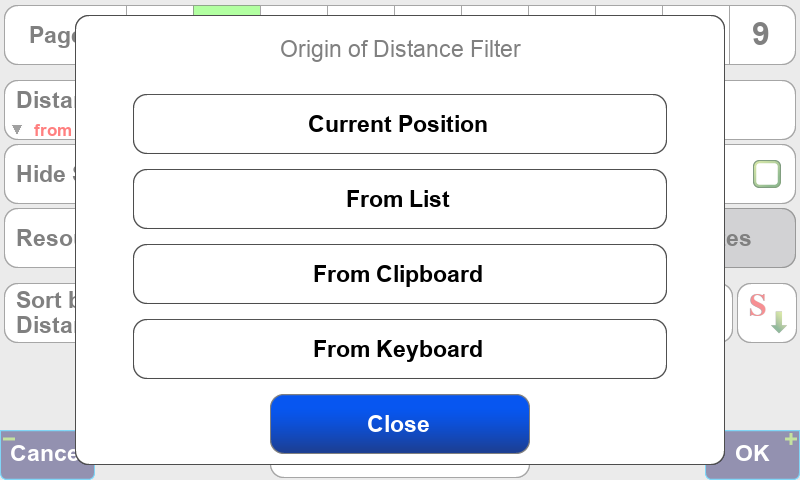The width and height of the screenshot is (800, 480).
Task: Select the green highlighted page segment
Action: click(226, 8)
